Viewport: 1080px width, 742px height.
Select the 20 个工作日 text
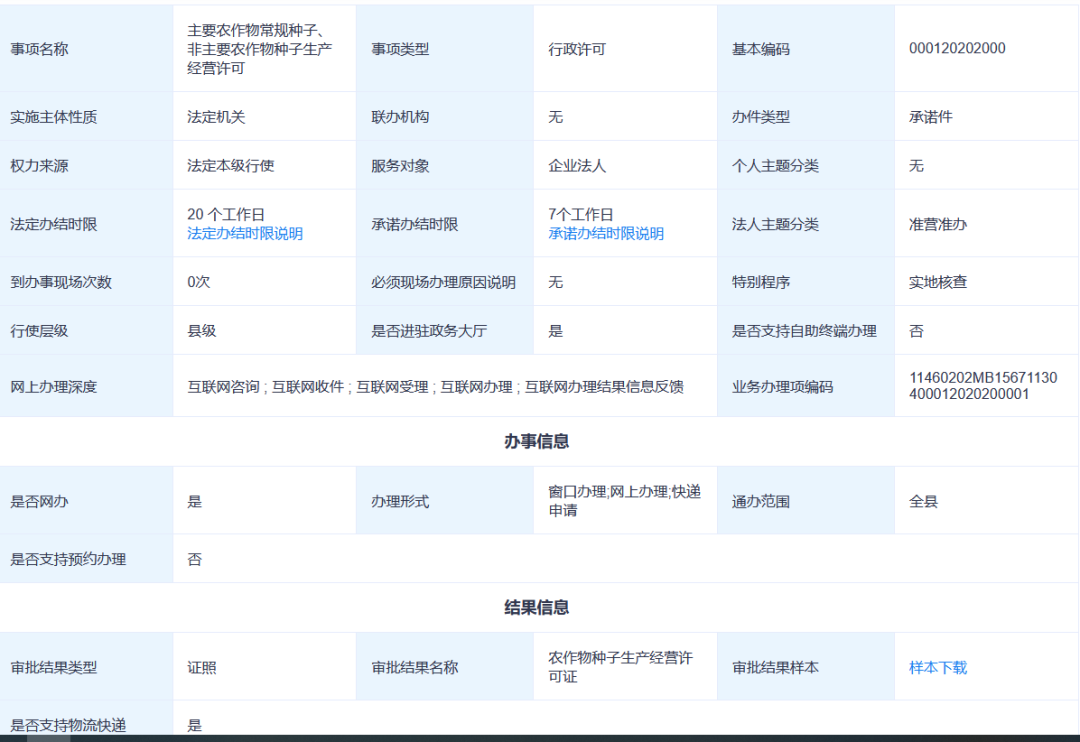[x=226, y=214]
